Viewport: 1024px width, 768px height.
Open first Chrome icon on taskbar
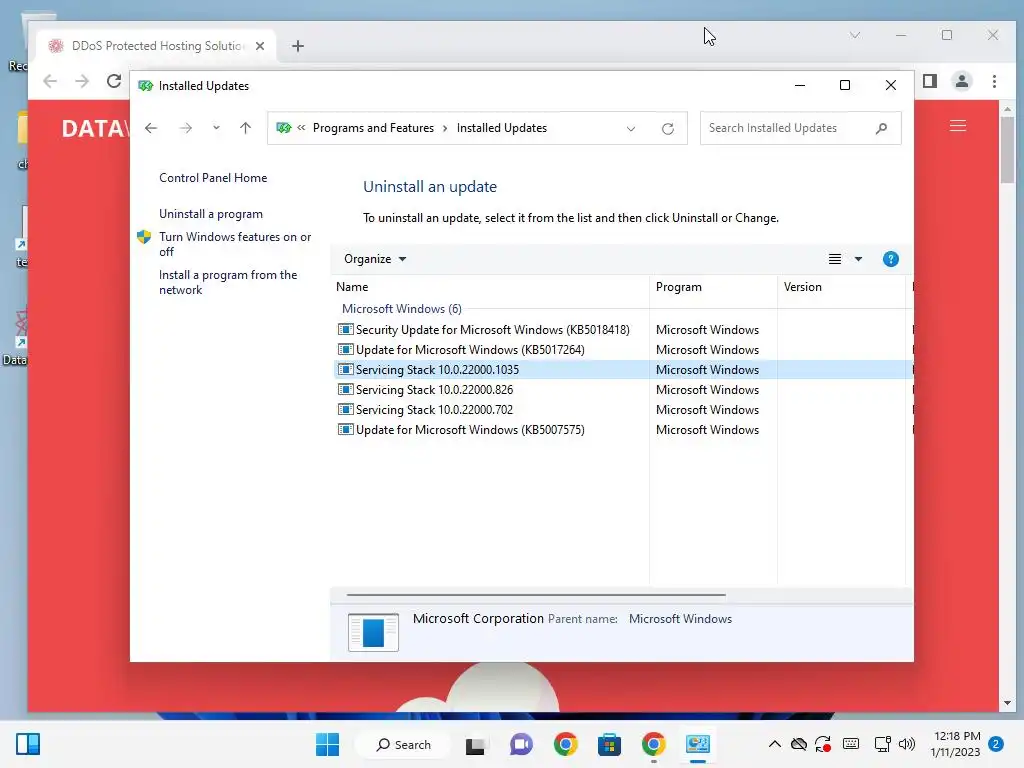(x=566, y=744)
